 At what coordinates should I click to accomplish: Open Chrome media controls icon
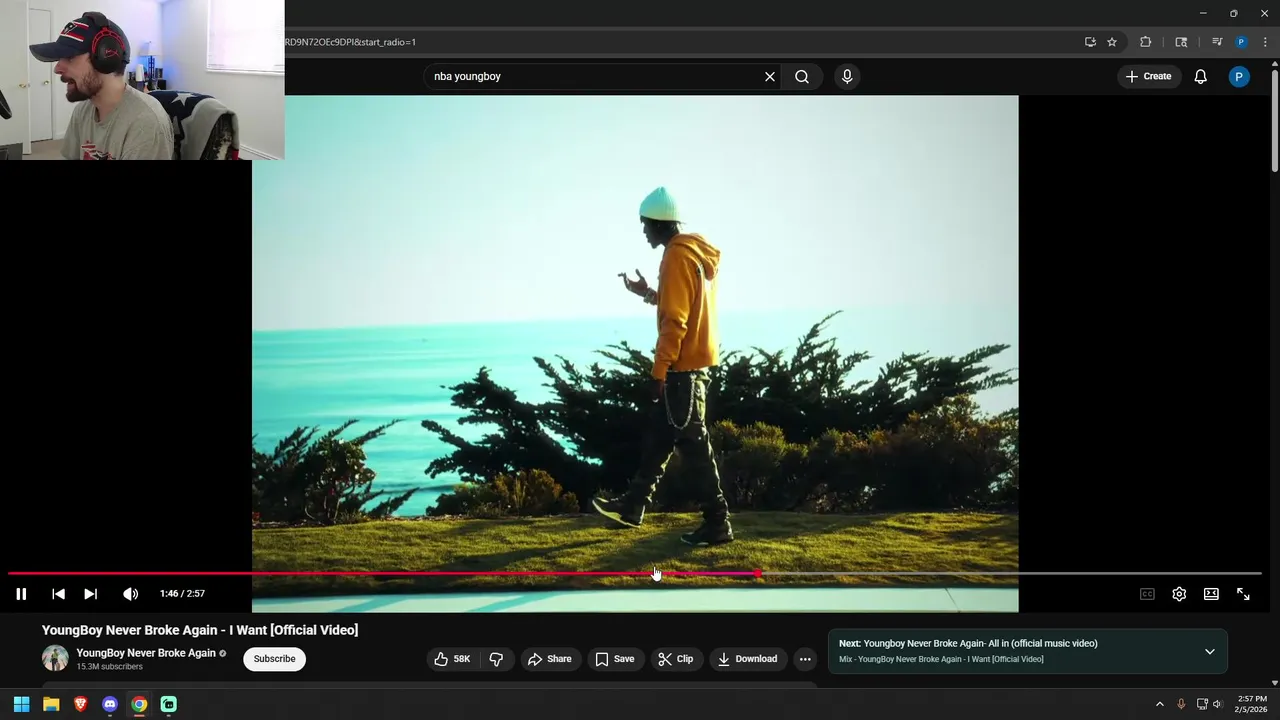coord(1217,42)
